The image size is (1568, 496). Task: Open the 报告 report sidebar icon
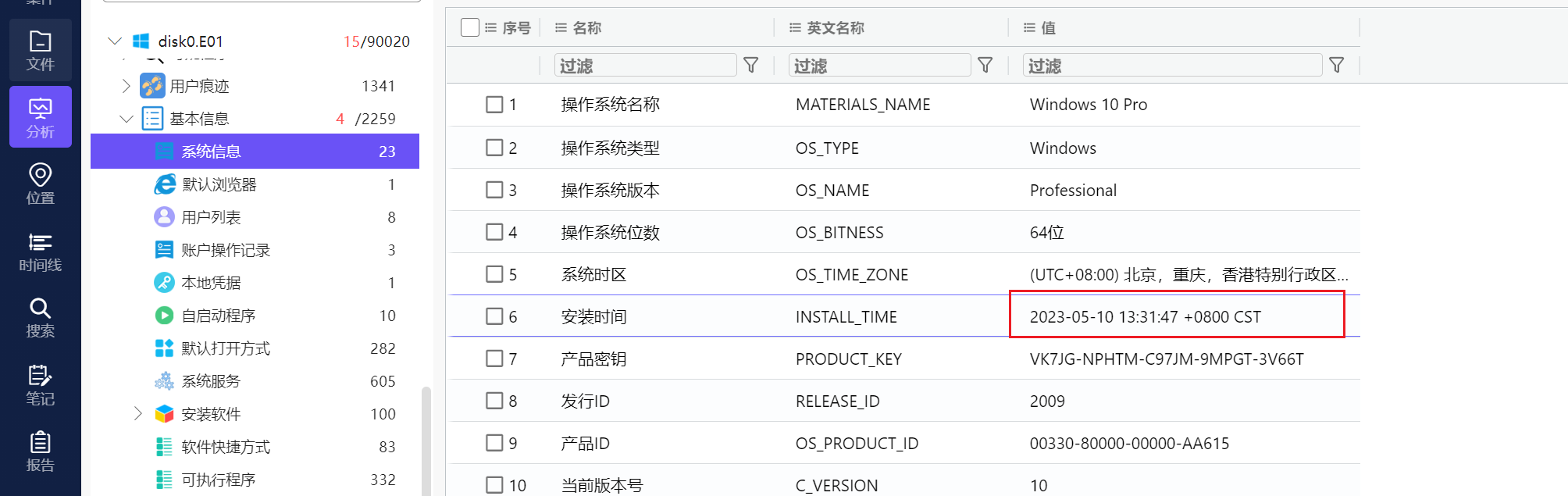tap(40, 451)
